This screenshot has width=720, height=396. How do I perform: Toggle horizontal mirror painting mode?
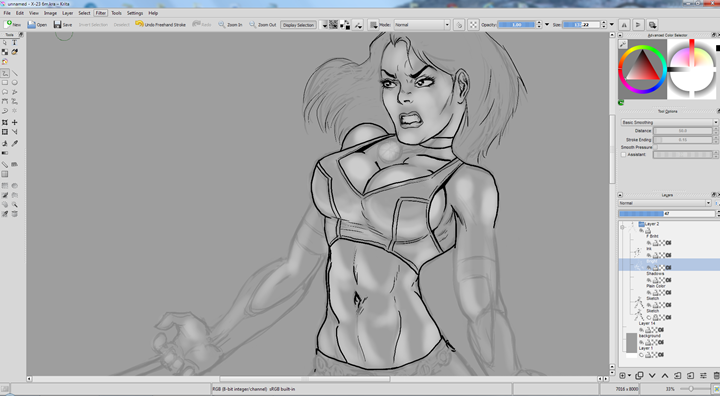[x=624, y=25]
